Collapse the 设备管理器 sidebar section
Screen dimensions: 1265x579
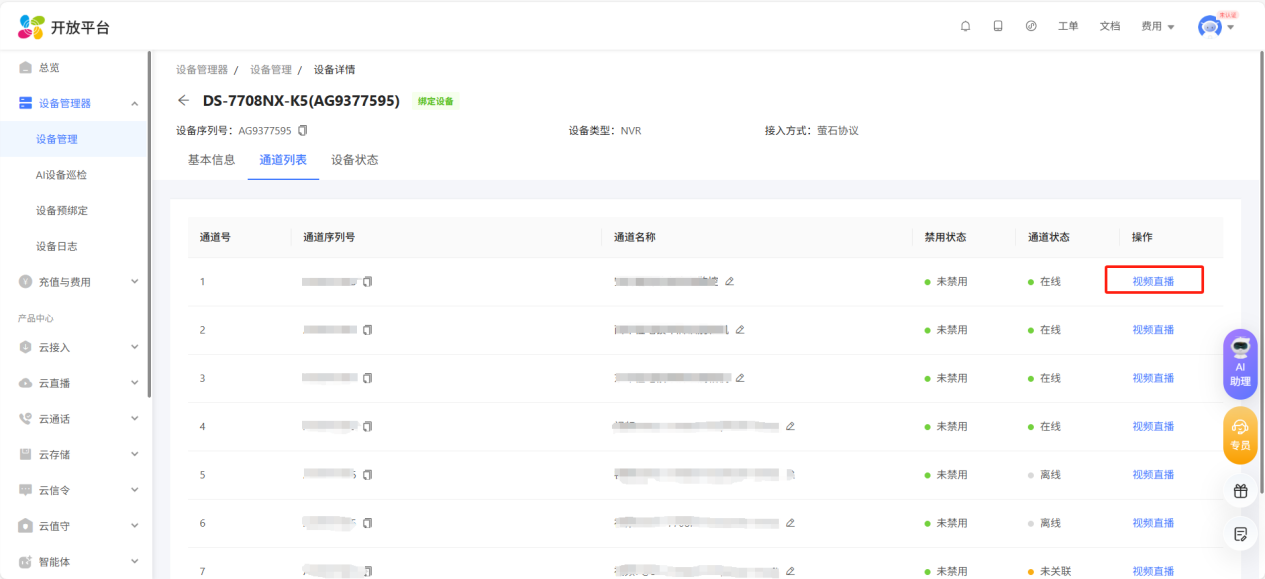[134, 104]
